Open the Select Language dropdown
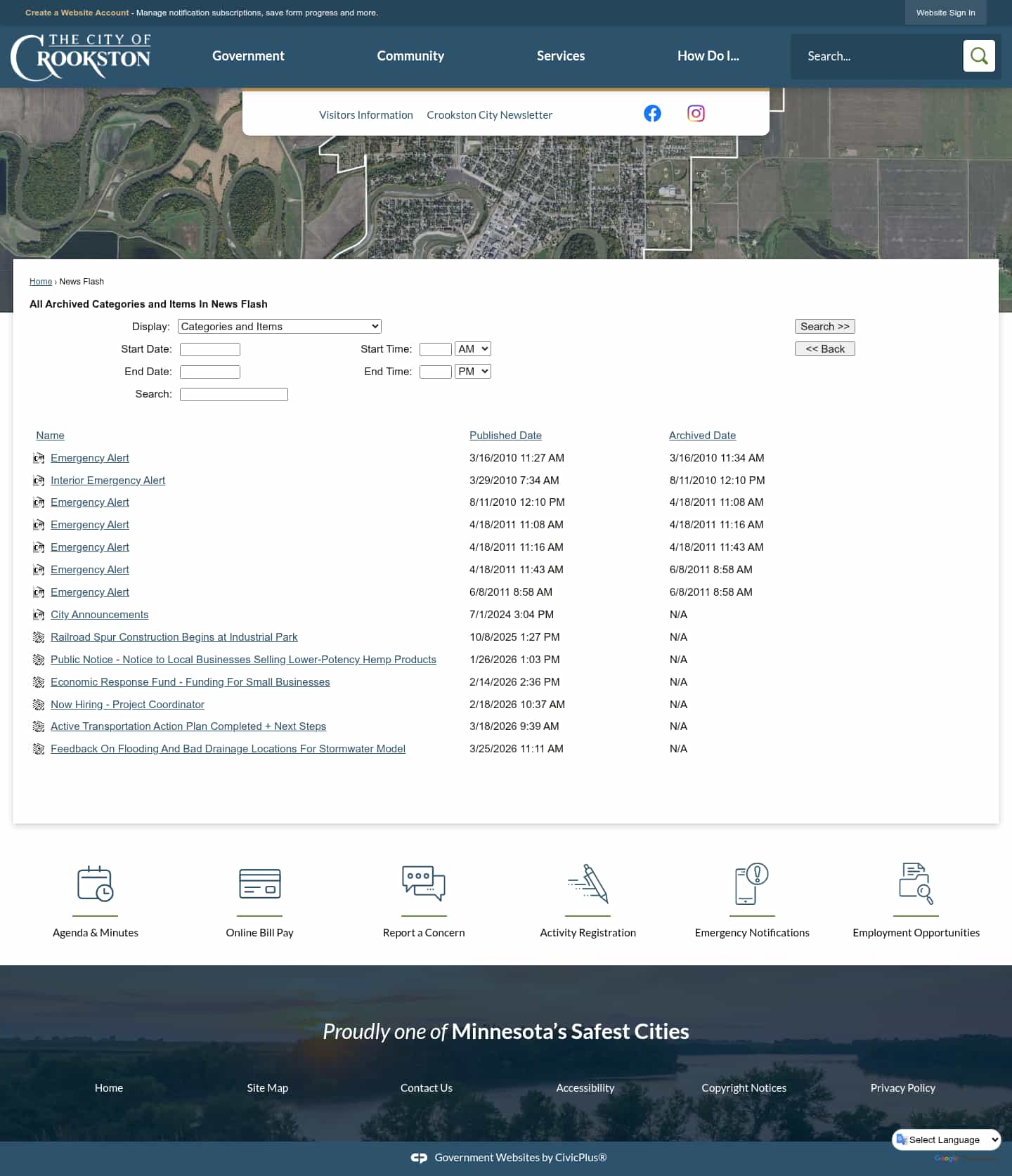 (947, 1139)
